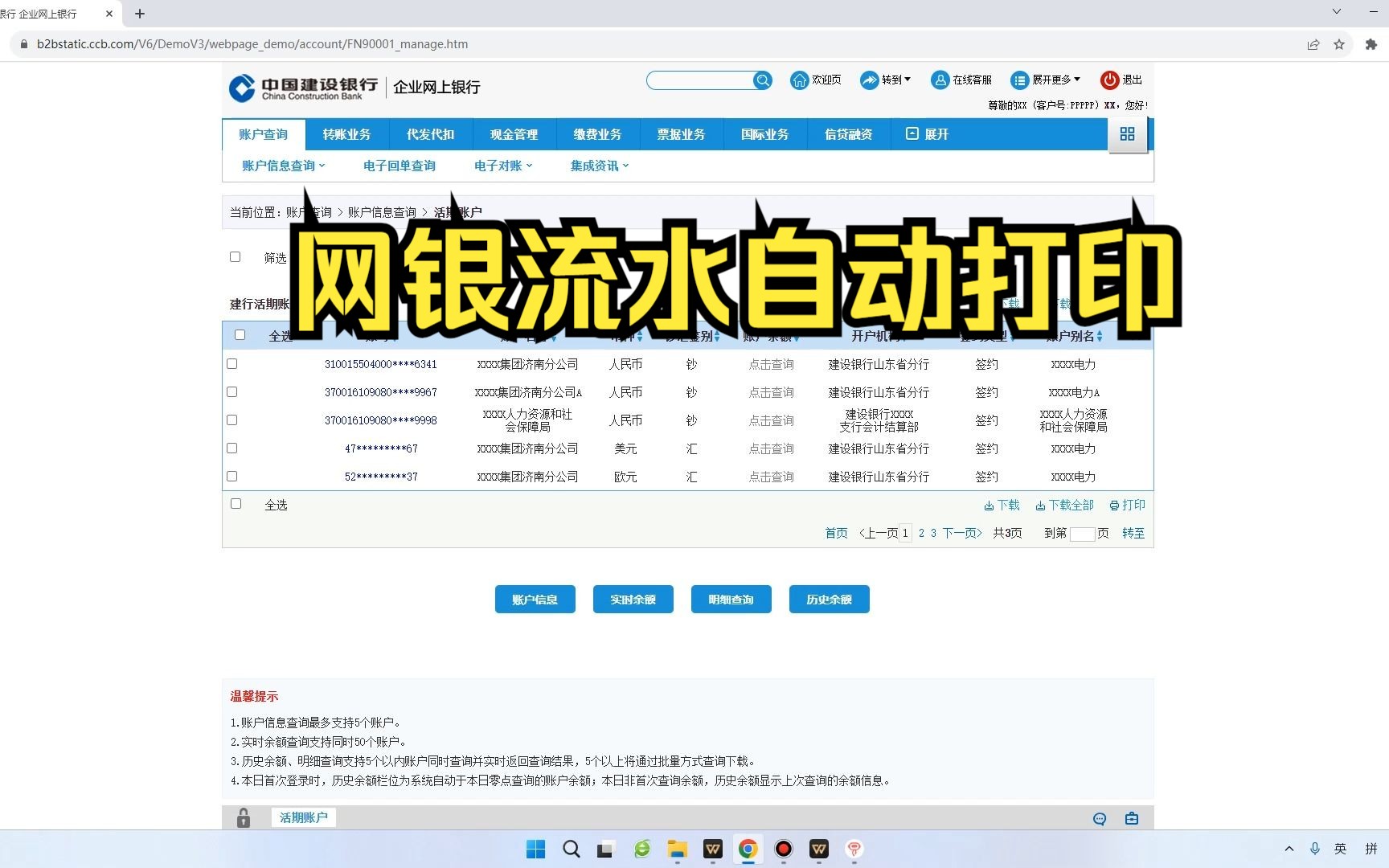Viewport: 1389px width, 868px height.
Task: Switch to the 转账业务 tab
Action: 346,134
